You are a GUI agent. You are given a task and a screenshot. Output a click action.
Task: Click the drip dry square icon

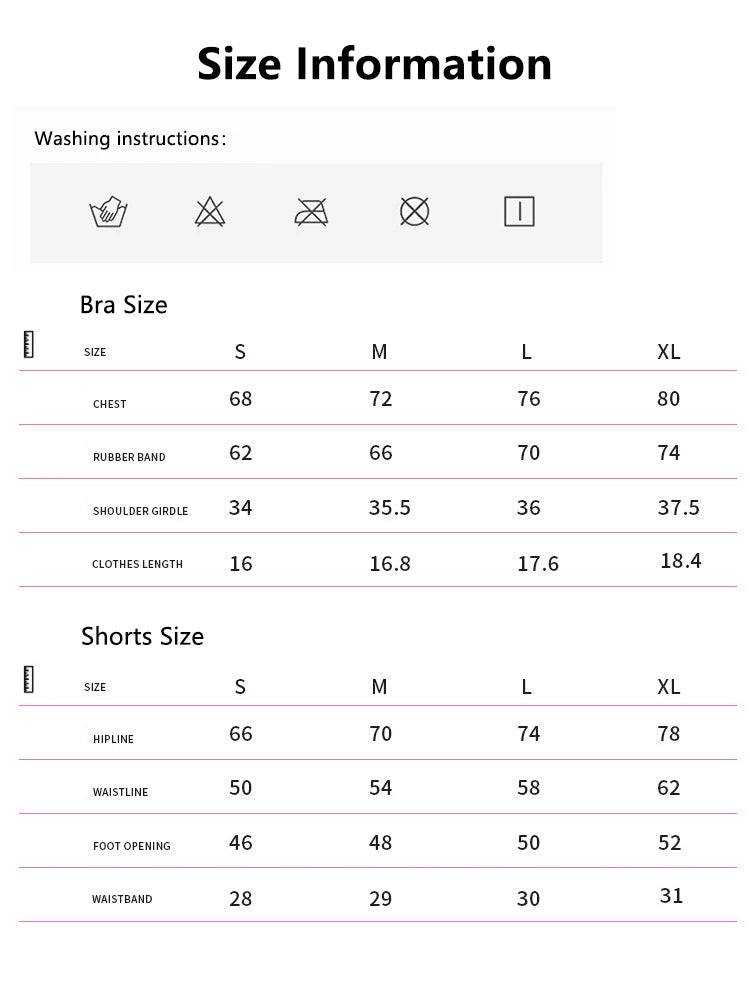[519, 212]
